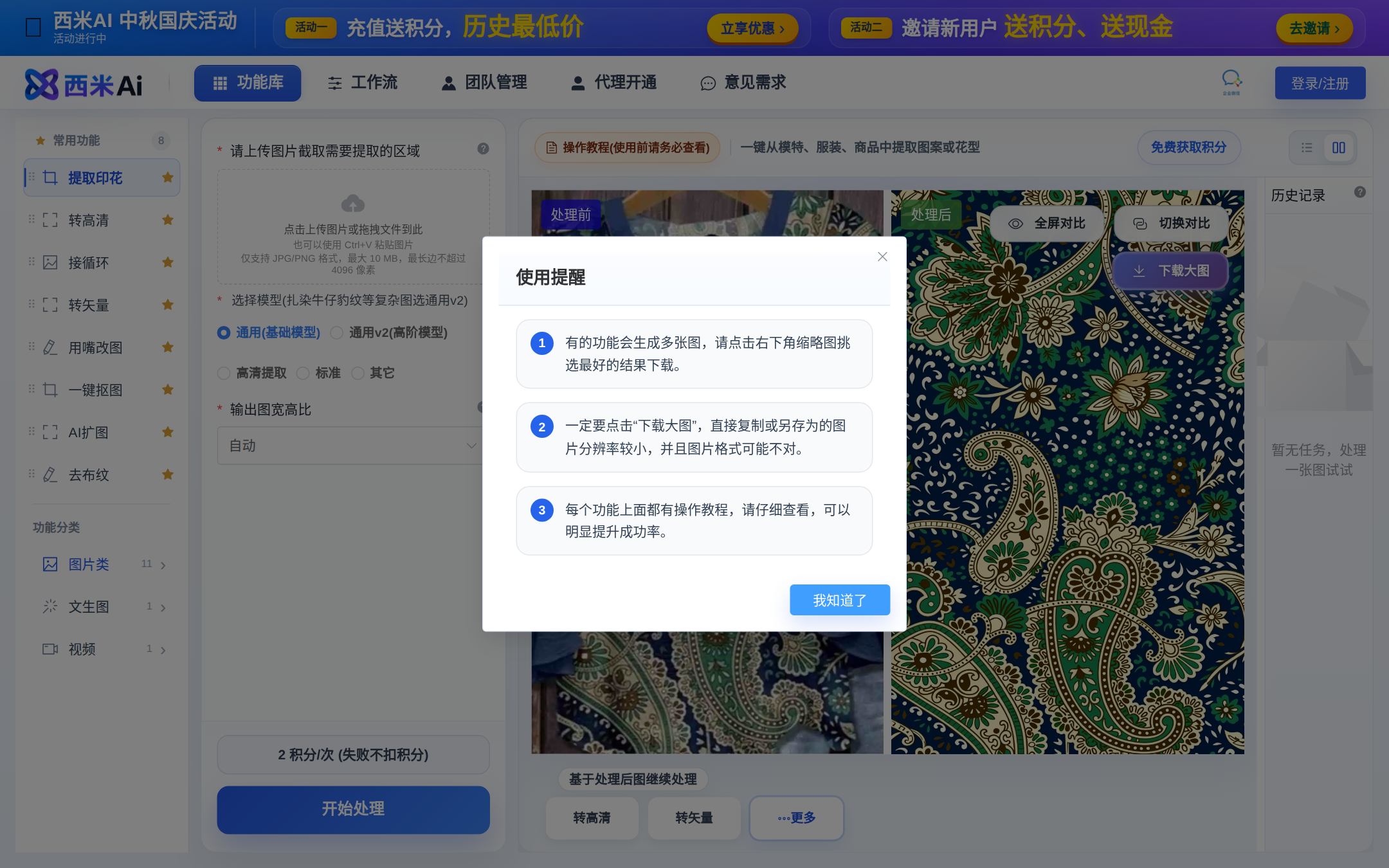This screenshot has height=868, width=1389.
Task: Click 切换对比 button
Action: coord(1171,223)
